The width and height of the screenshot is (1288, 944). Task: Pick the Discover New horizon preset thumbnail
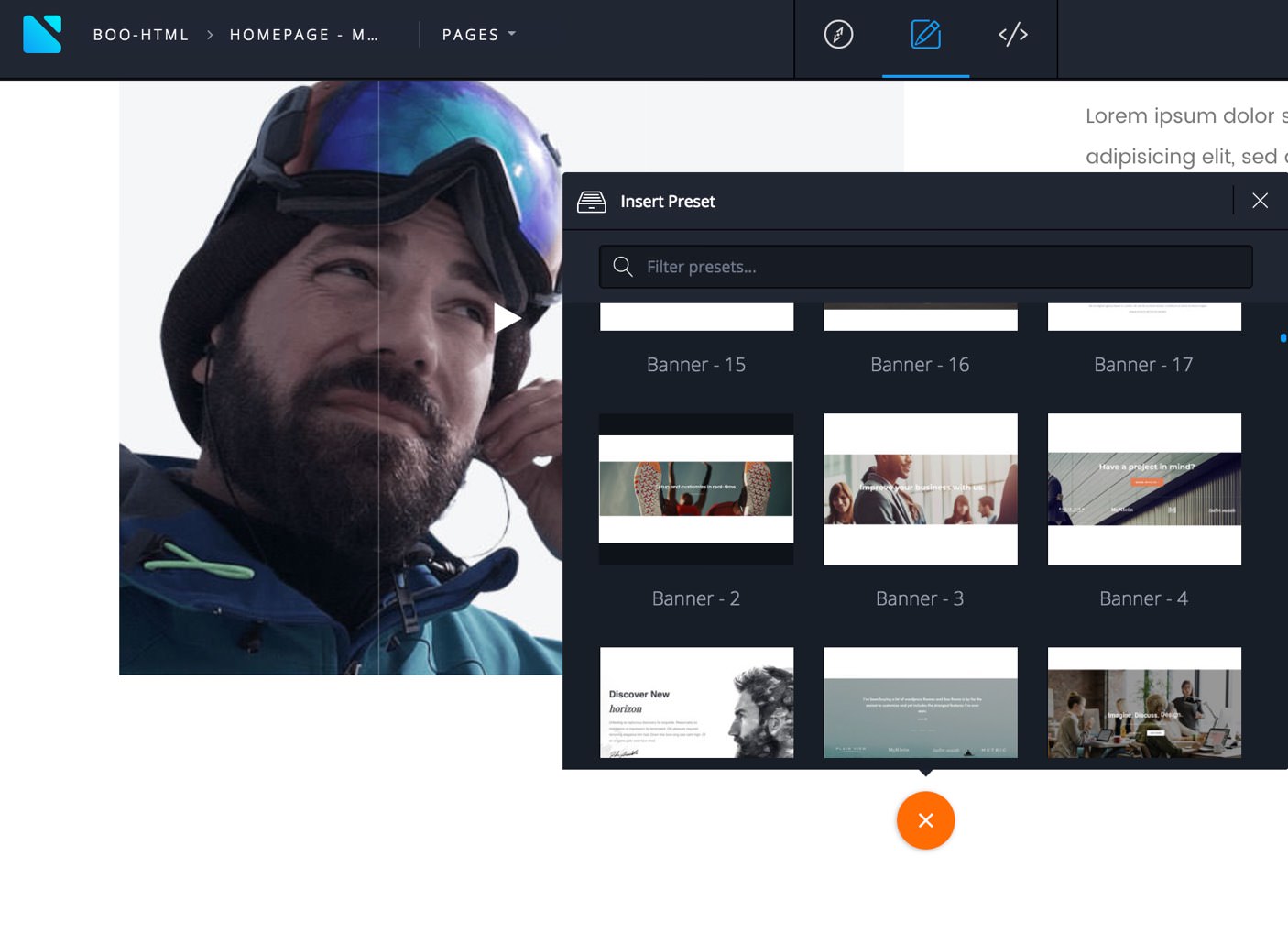click(696, 703)
